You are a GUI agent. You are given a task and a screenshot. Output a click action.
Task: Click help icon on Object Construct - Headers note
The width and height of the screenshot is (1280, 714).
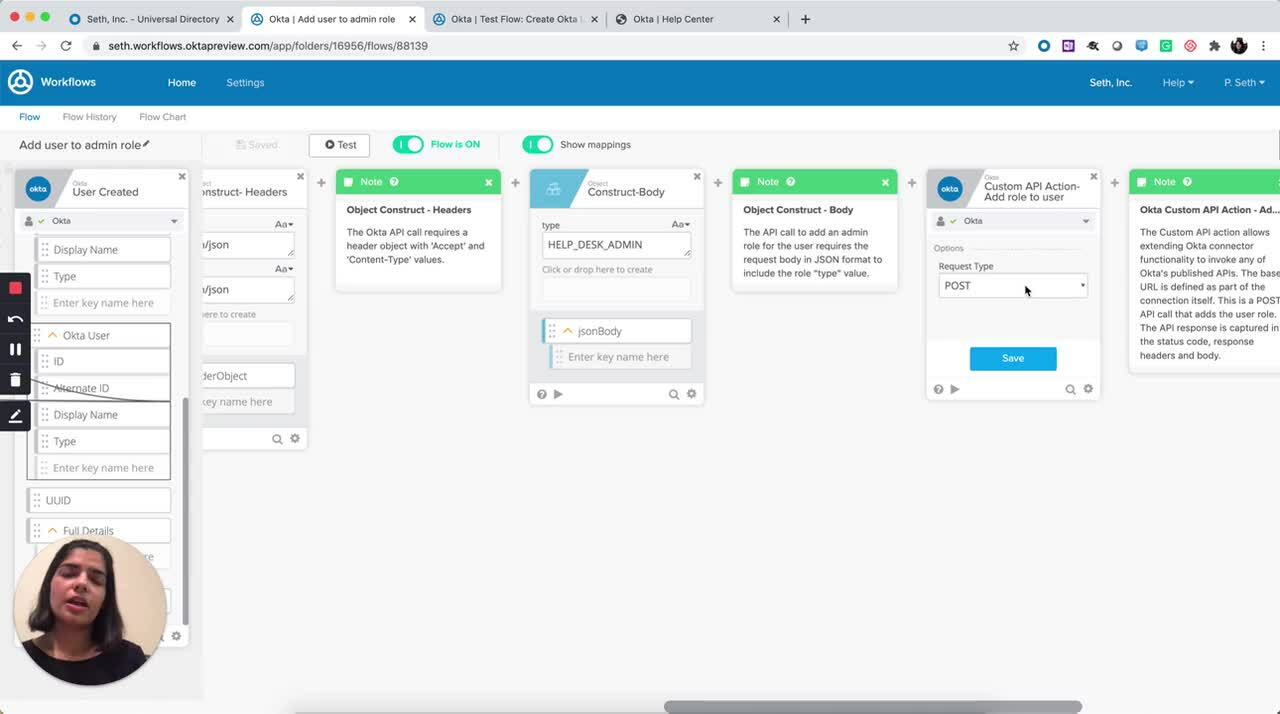(394, 182)
